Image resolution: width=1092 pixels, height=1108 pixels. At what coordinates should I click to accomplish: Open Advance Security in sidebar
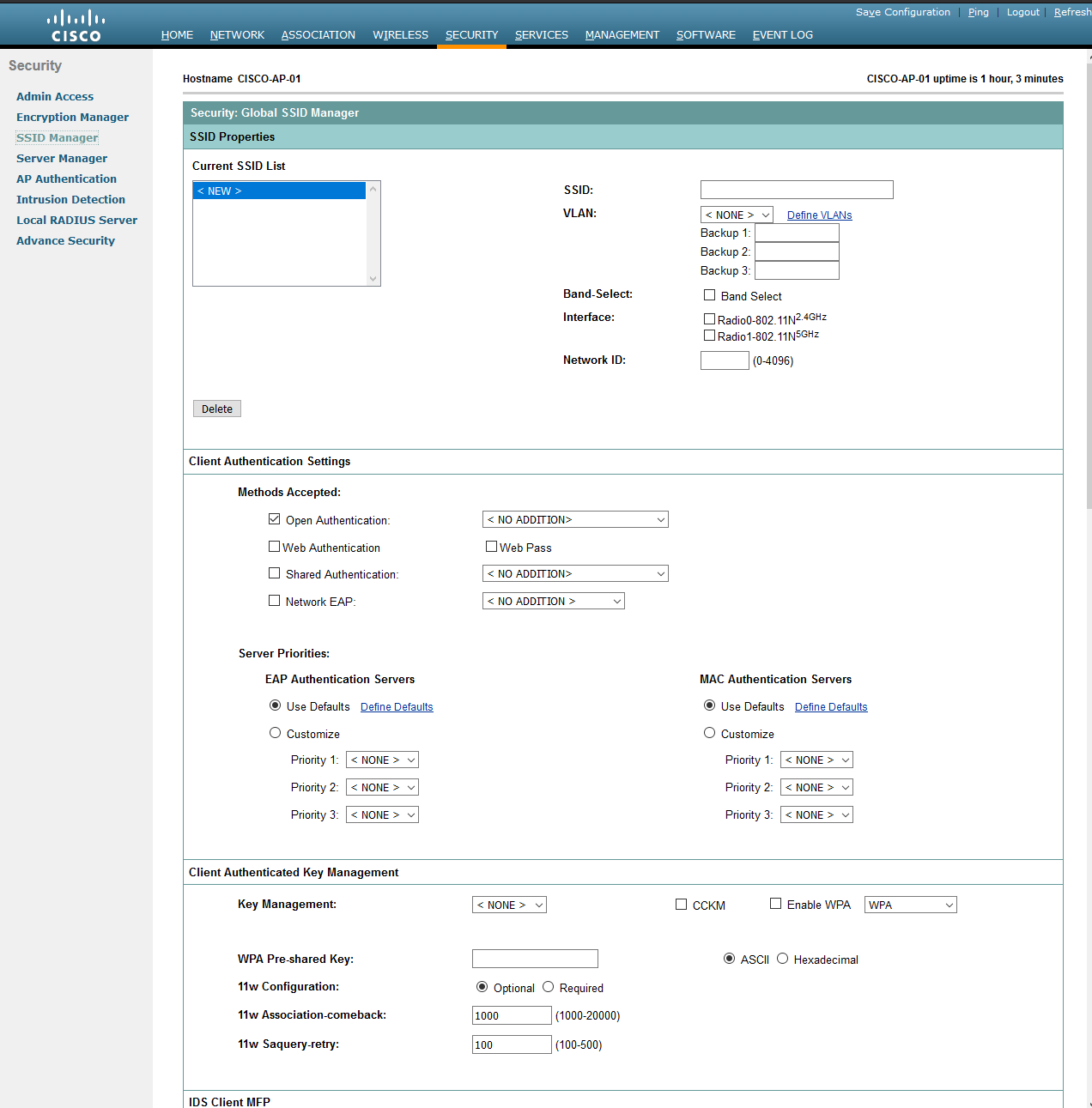[x=65, y=241]
